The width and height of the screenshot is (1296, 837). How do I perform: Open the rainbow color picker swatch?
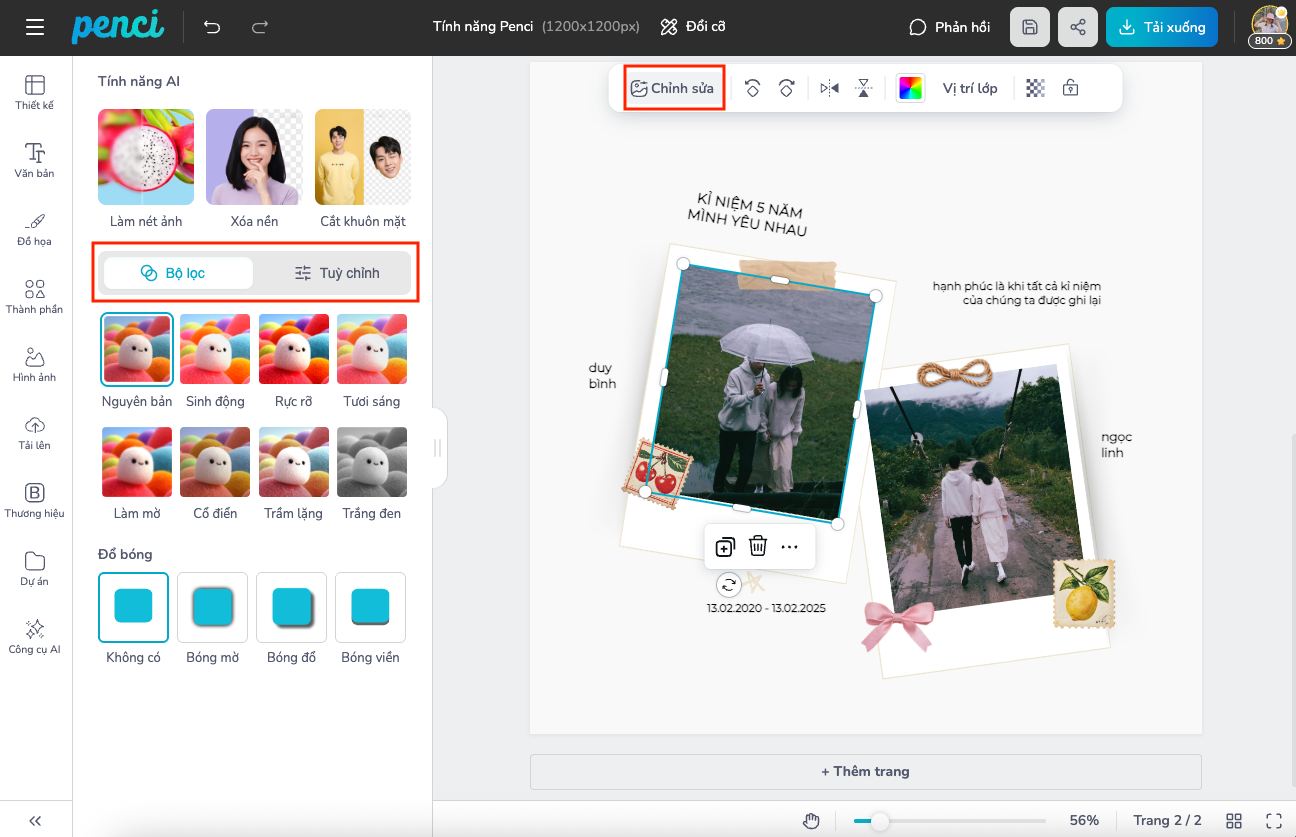(910, 88)
